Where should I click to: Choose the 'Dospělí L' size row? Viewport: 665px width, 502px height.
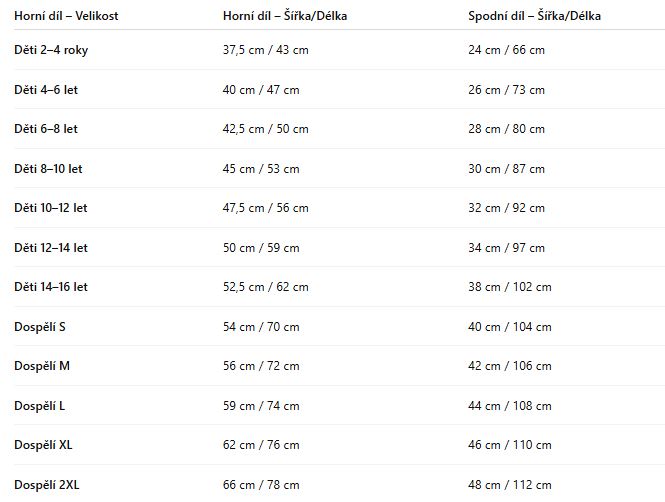[x=41, y=405]
